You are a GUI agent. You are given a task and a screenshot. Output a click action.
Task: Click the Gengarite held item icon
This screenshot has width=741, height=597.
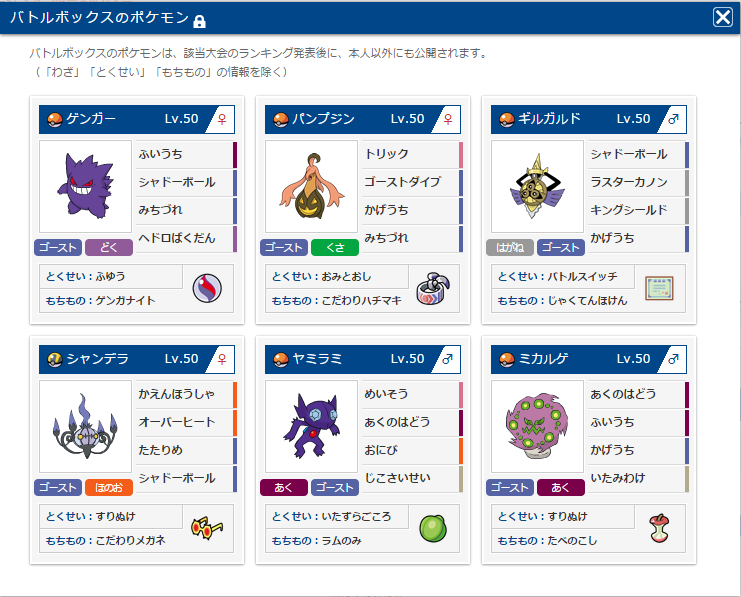tap(207, 288)
